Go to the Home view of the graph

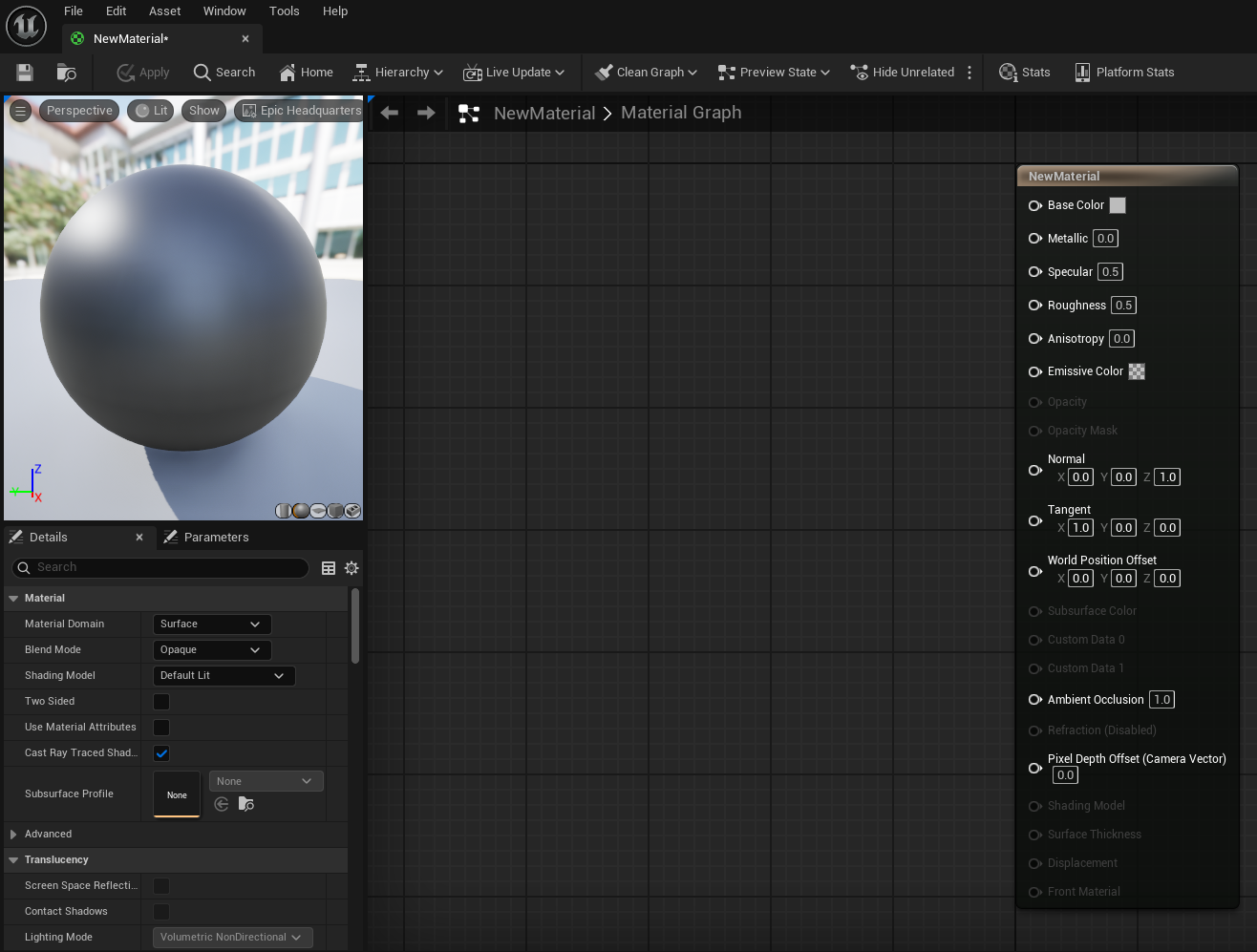[306, 73]
